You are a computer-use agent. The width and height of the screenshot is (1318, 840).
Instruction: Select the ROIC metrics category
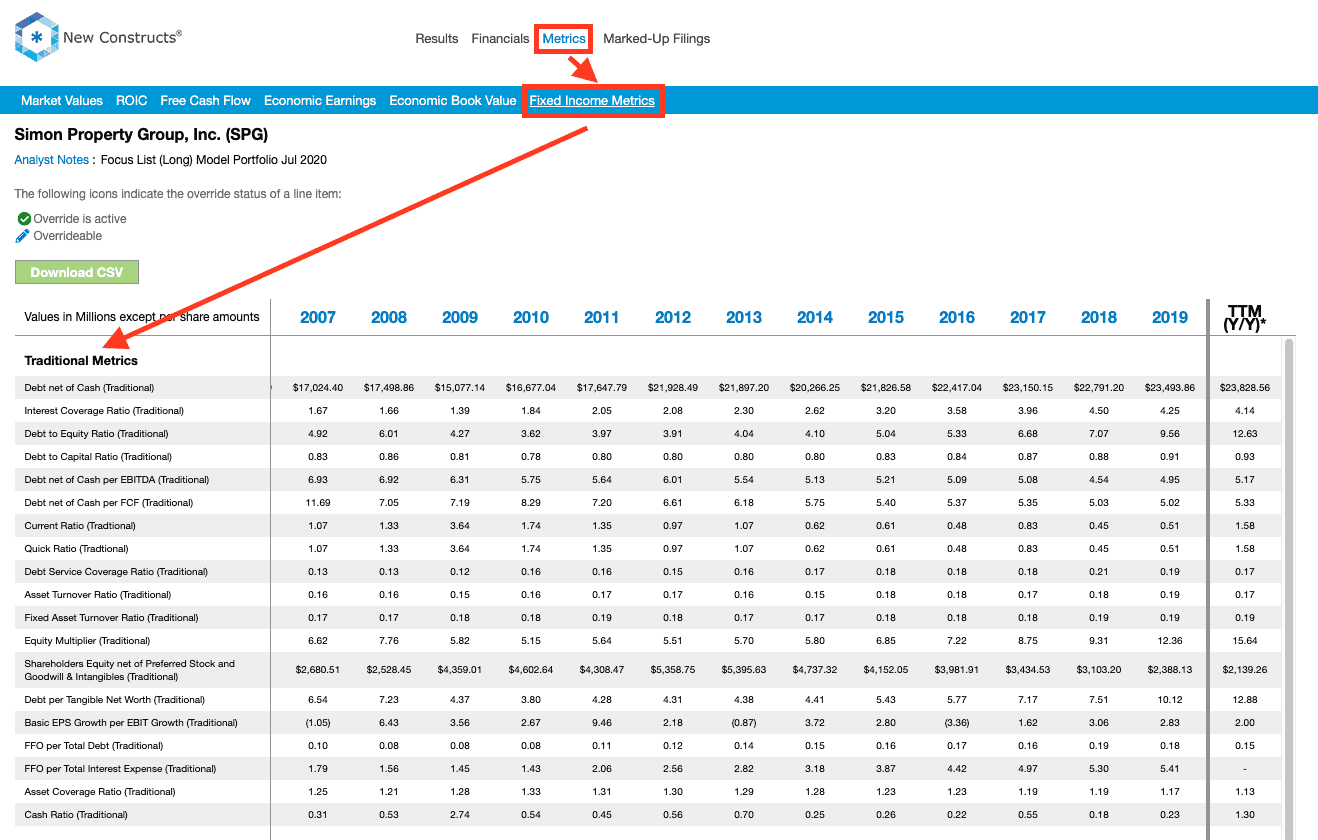pyautogui.click(x=130, y=100)
